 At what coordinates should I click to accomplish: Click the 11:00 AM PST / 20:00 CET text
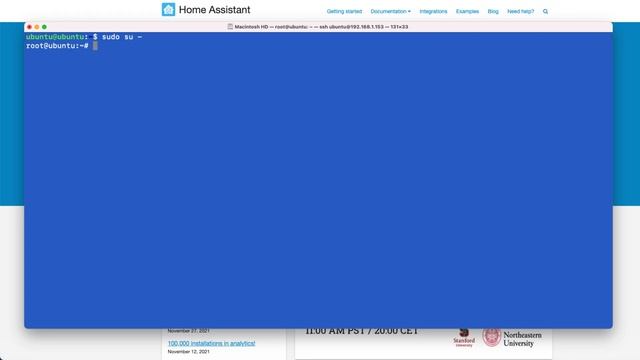point(361,331)
